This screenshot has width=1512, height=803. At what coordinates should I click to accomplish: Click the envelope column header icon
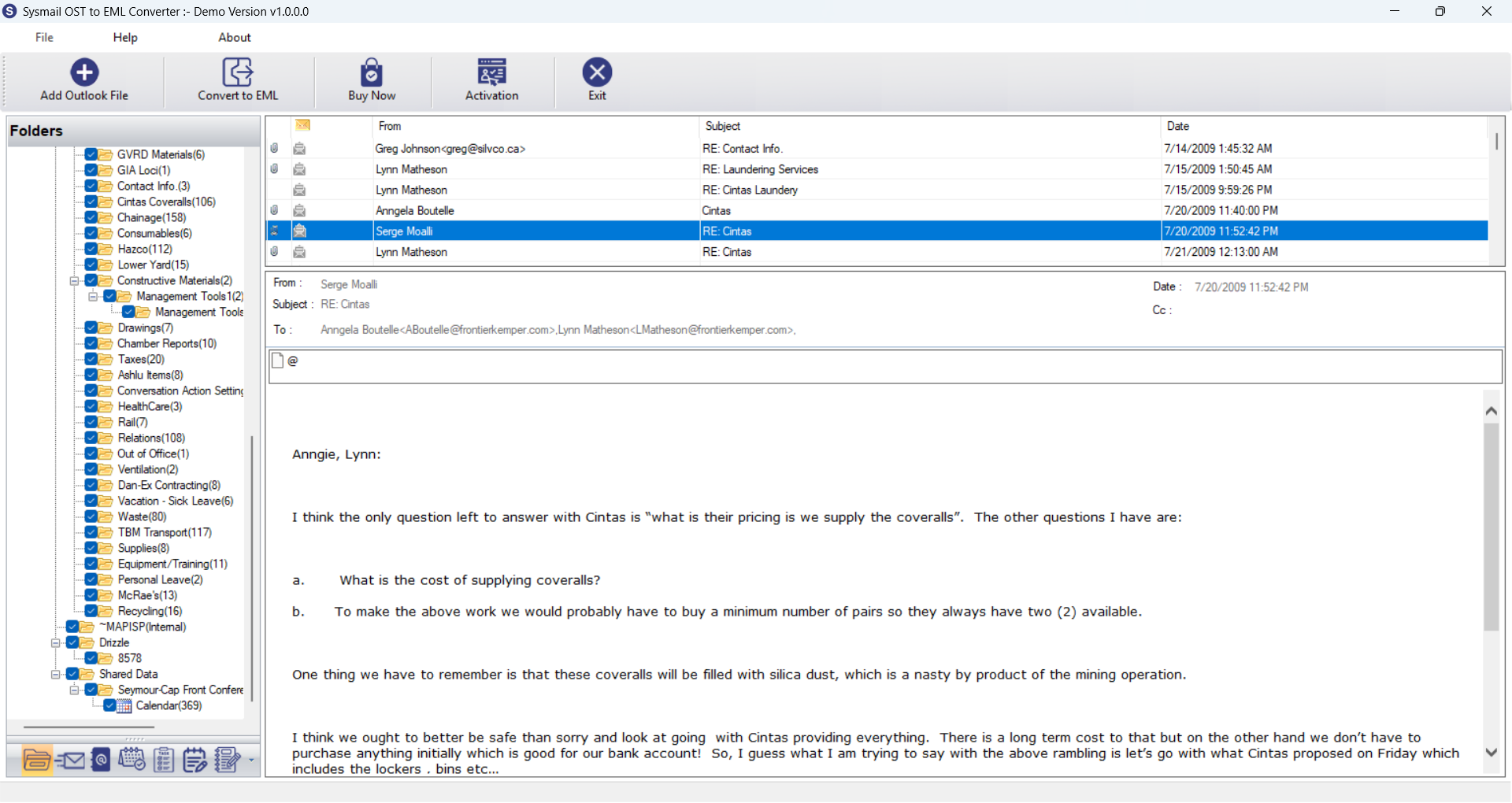tap(303, 125)
